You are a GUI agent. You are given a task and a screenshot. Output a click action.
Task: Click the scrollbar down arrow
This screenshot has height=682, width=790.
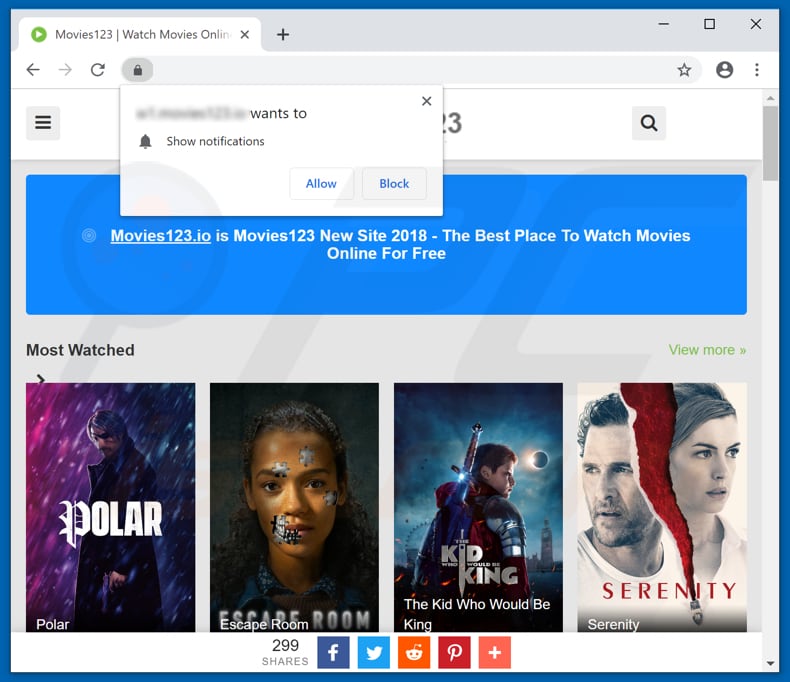coord(770,663)
